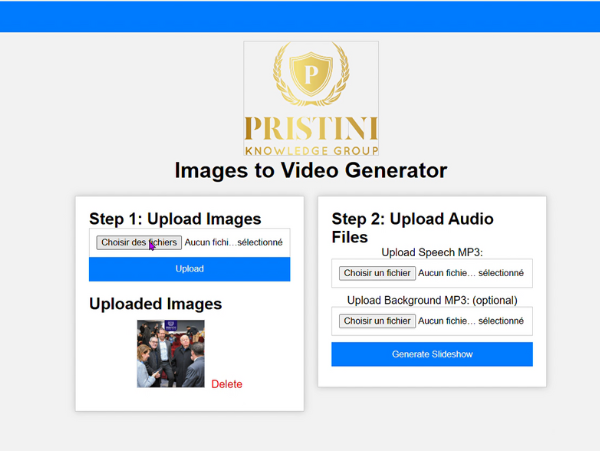This screenshot has height=451, width=600.
Task: Click 'Images to Video Generator' heading
Action: coord(311,170)
